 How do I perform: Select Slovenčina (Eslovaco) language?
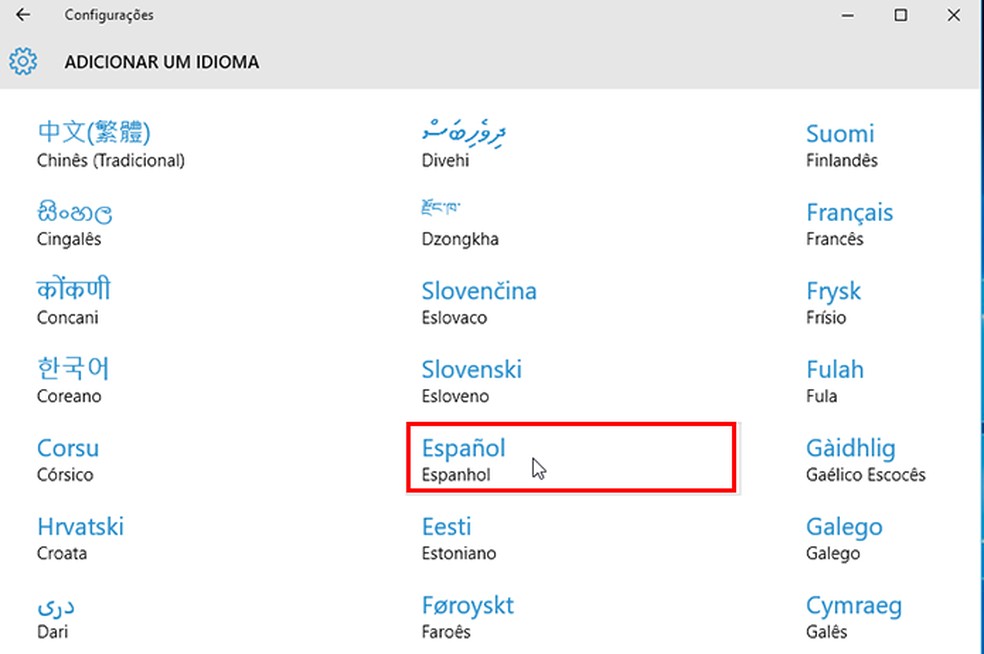479,302
